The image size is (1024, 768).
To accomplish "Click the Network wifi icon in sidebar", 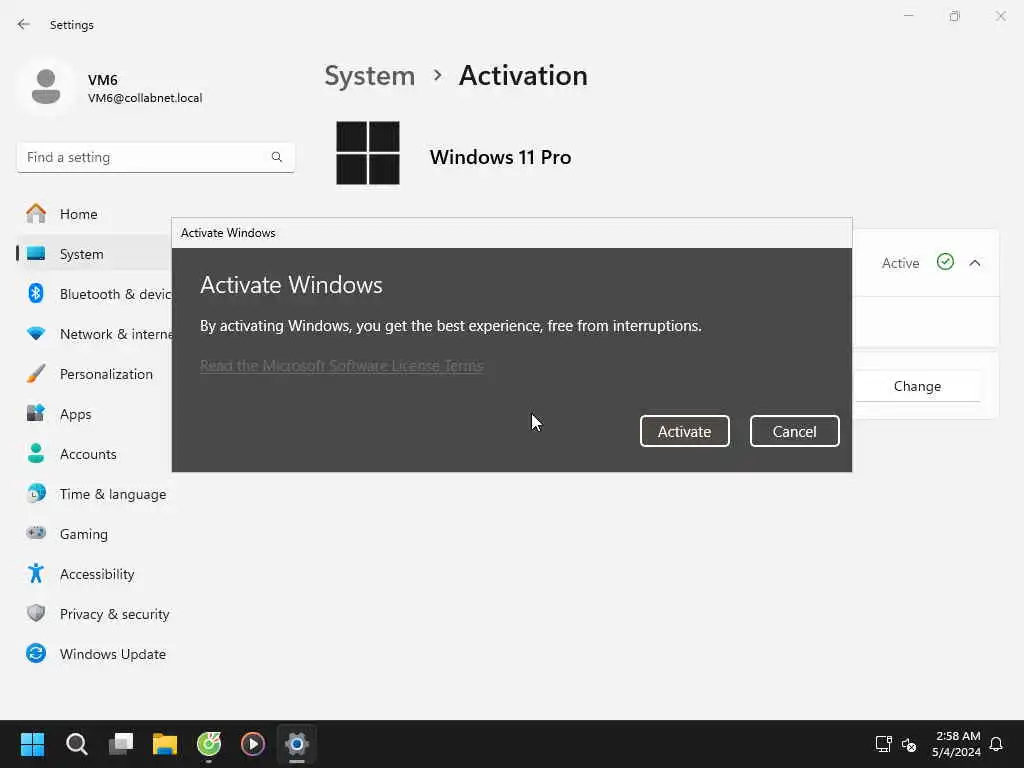I will click(x=36, y=334).
